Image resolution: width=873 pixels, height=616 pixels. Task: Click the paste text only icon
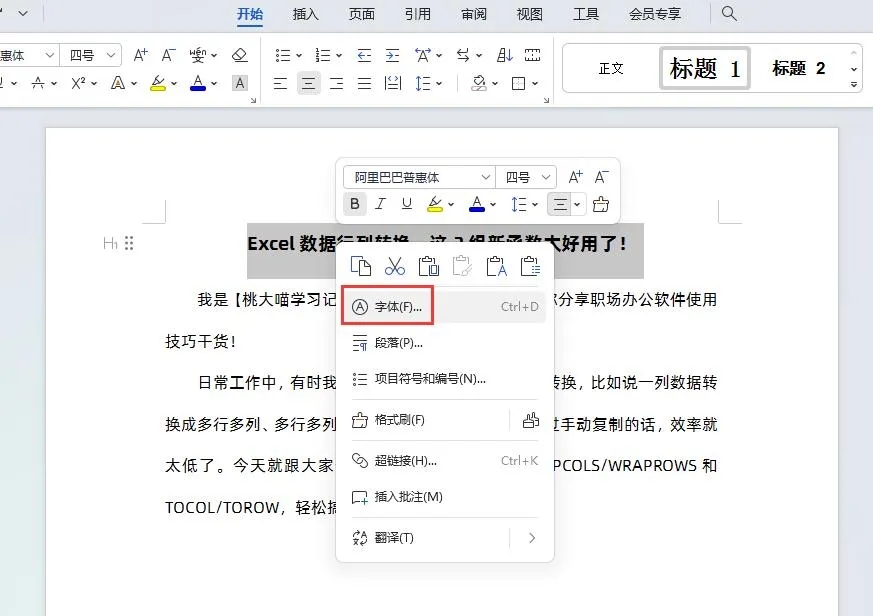[x=497, y=266]
